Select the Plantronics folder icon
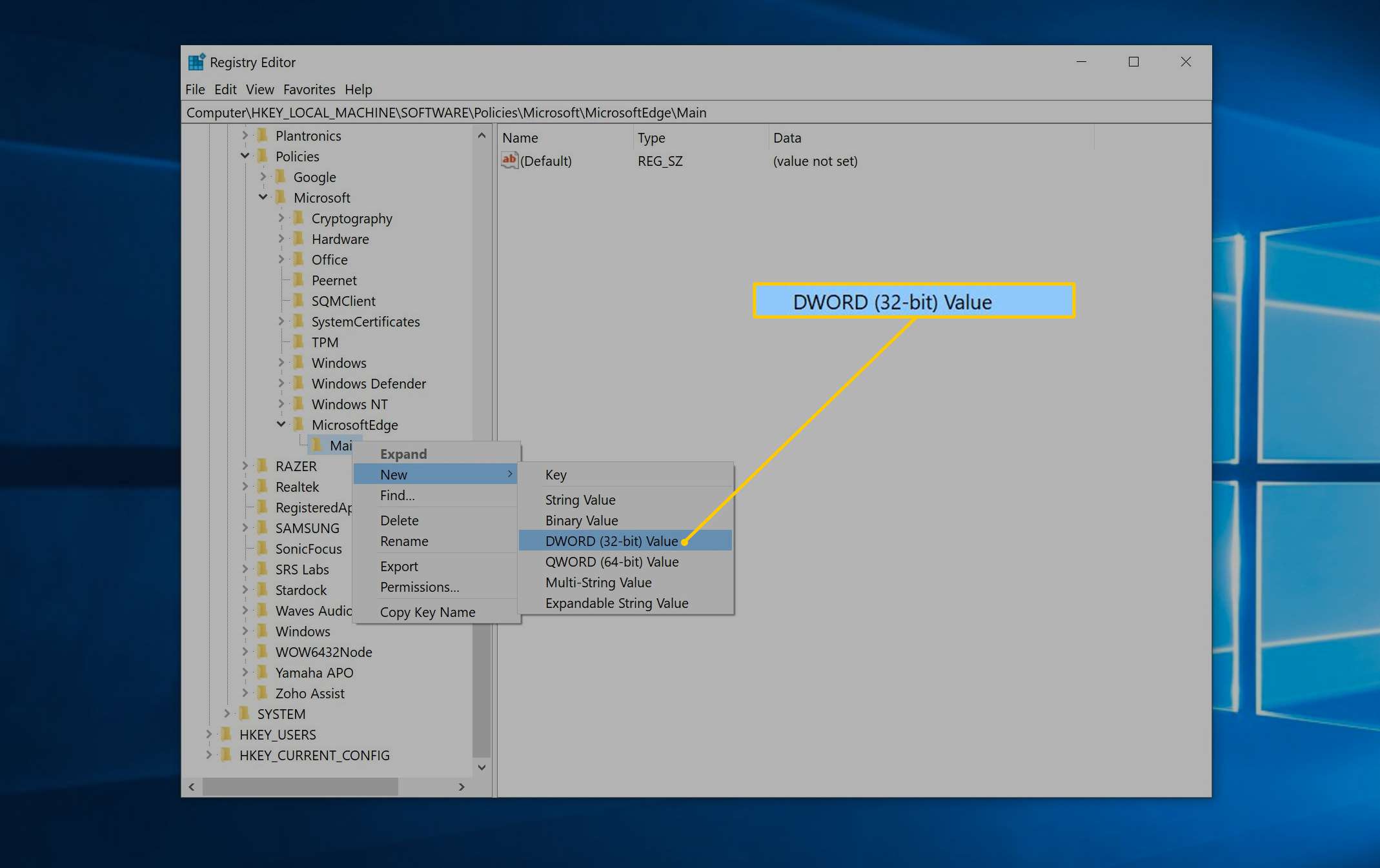The height and width of the screenshot is (868, 1380). [262, 136]
